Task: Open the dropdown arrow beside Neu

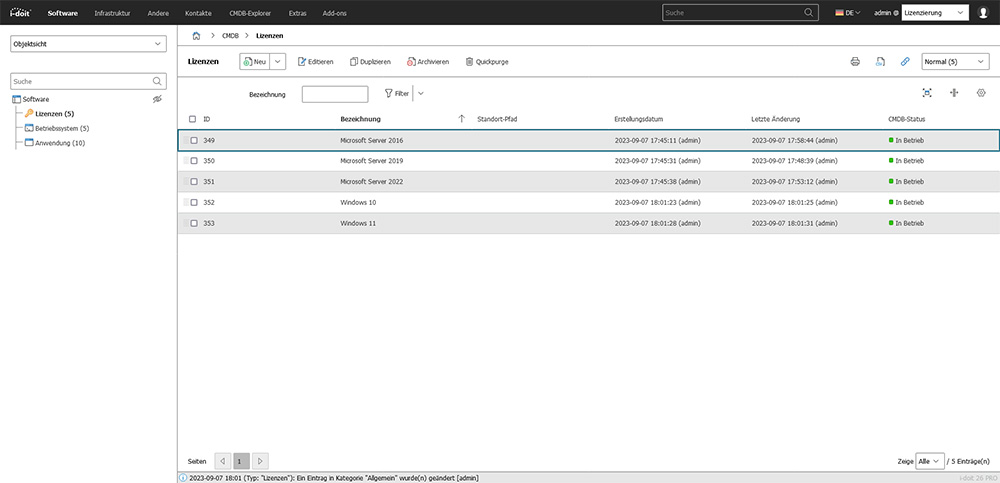Action: [x=278, y=61]
